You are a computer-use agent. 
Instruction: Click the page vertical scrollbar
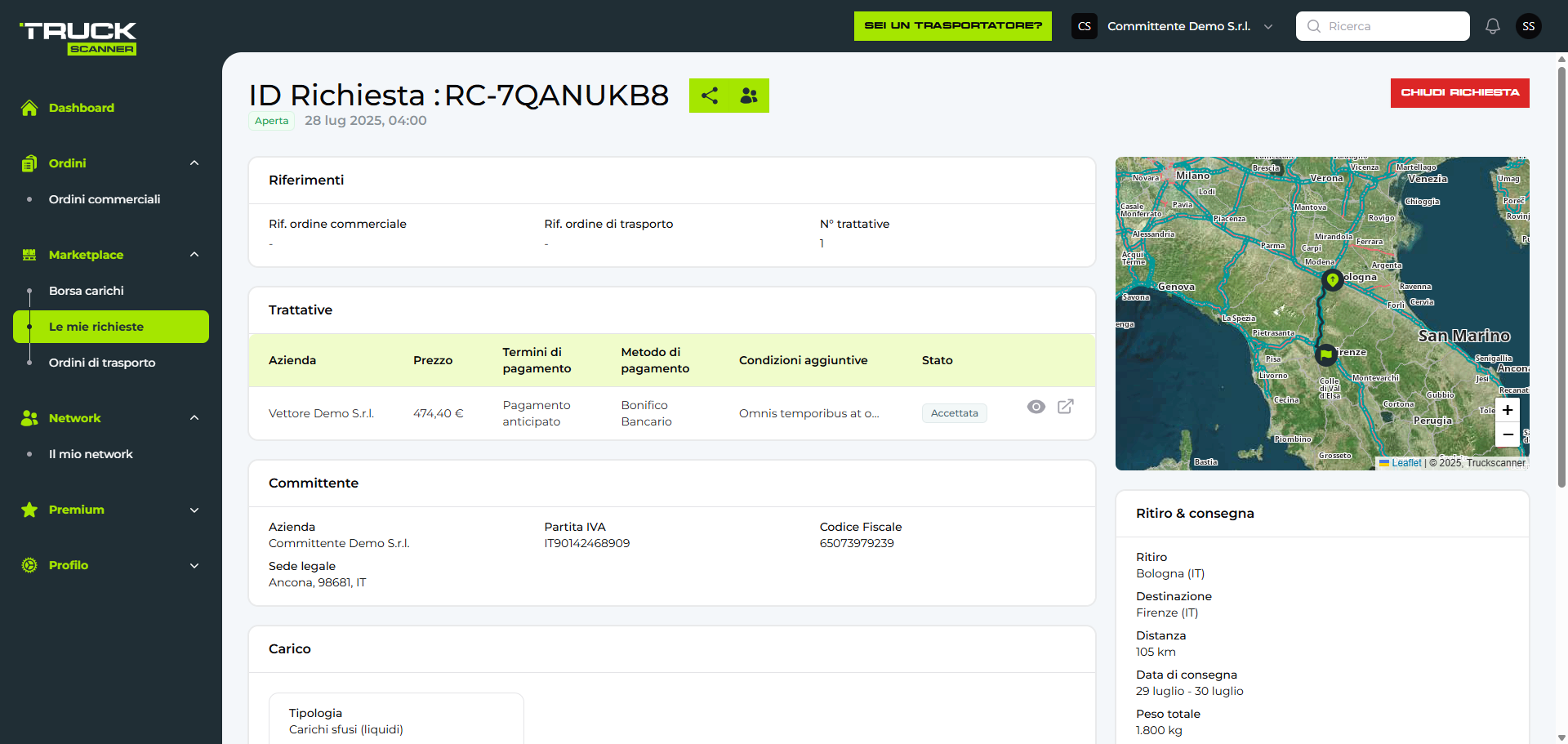pos(1561,276)
